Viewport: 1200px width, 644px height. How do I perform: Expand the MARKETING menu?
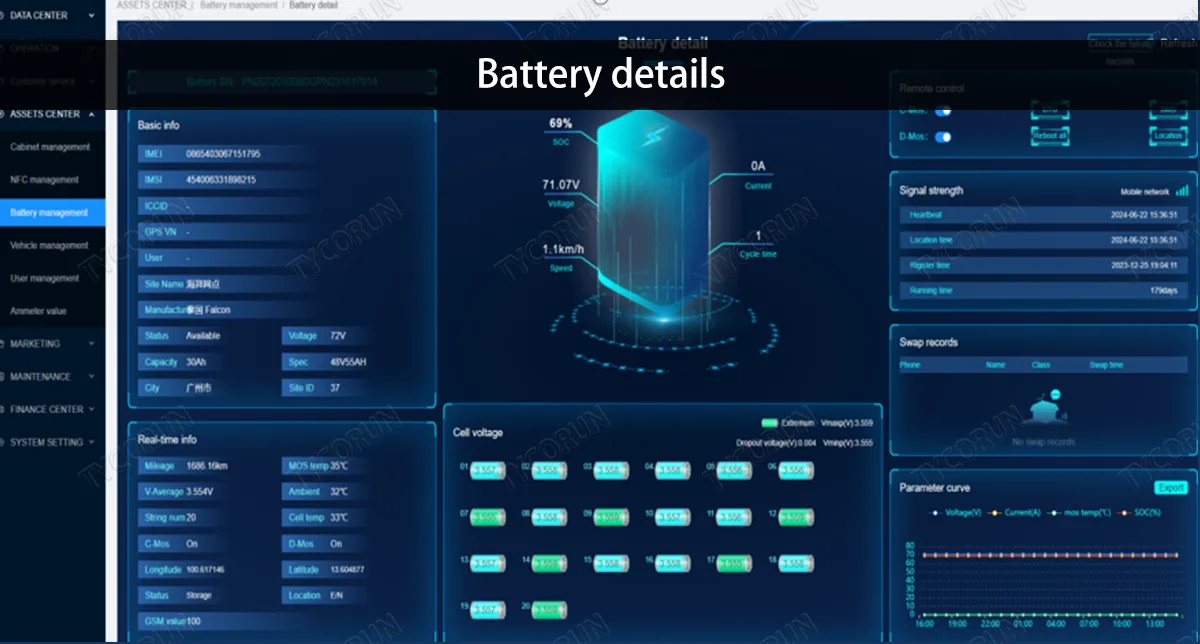pyautogui.click(x=52, y=343)
